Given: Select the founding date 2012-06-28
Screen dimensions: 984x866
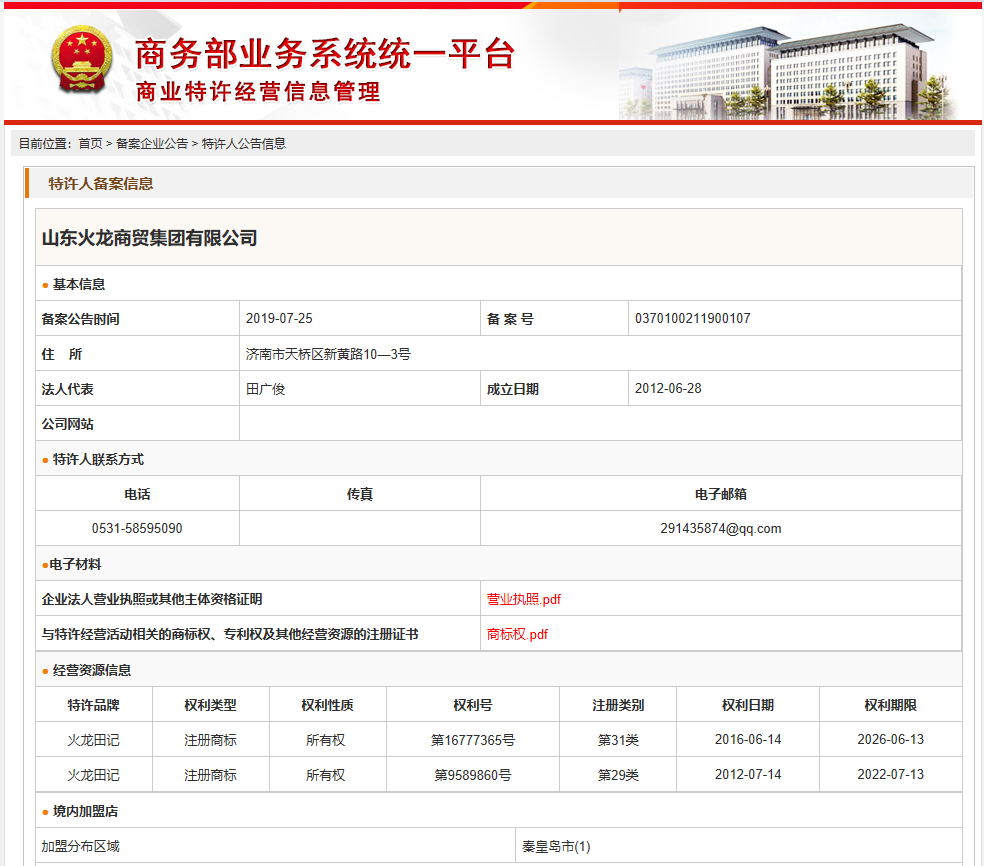Looking at the screenshot, I should tap(668, 388).
